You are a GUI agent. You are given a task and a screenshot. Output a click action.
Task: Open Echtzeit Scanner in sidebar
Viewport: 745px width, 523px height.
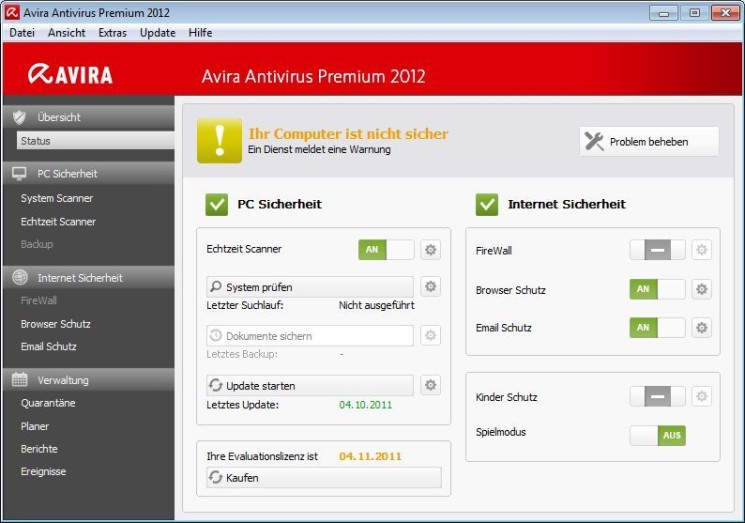tap(58, 221)
